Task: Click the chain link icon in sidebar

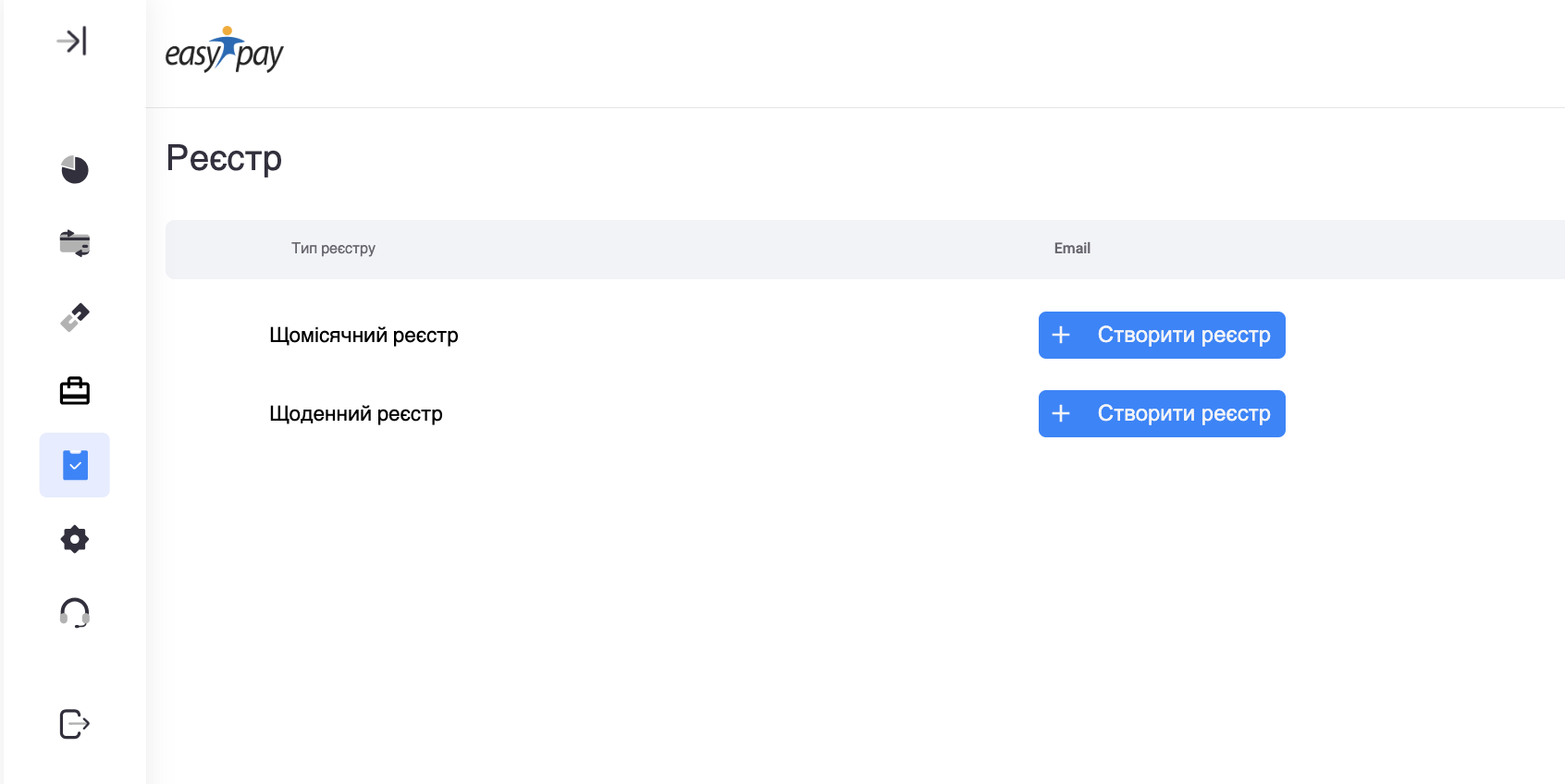Action: click(x=74, y=317)
